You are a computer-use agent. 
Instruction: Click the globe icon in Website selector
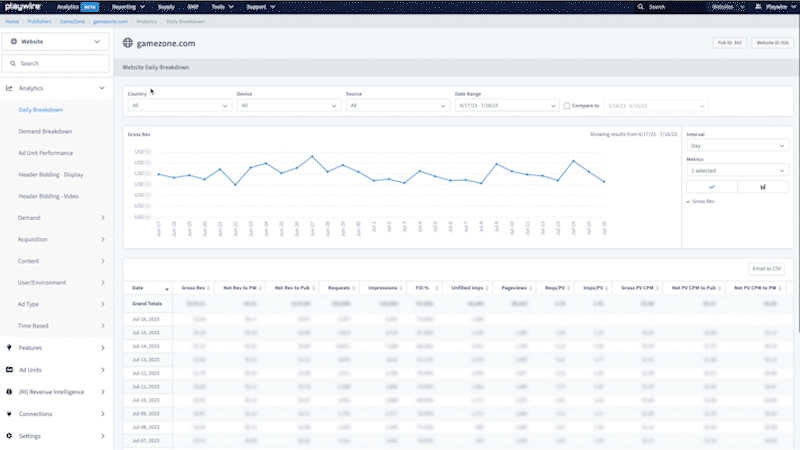pos(14,41)
